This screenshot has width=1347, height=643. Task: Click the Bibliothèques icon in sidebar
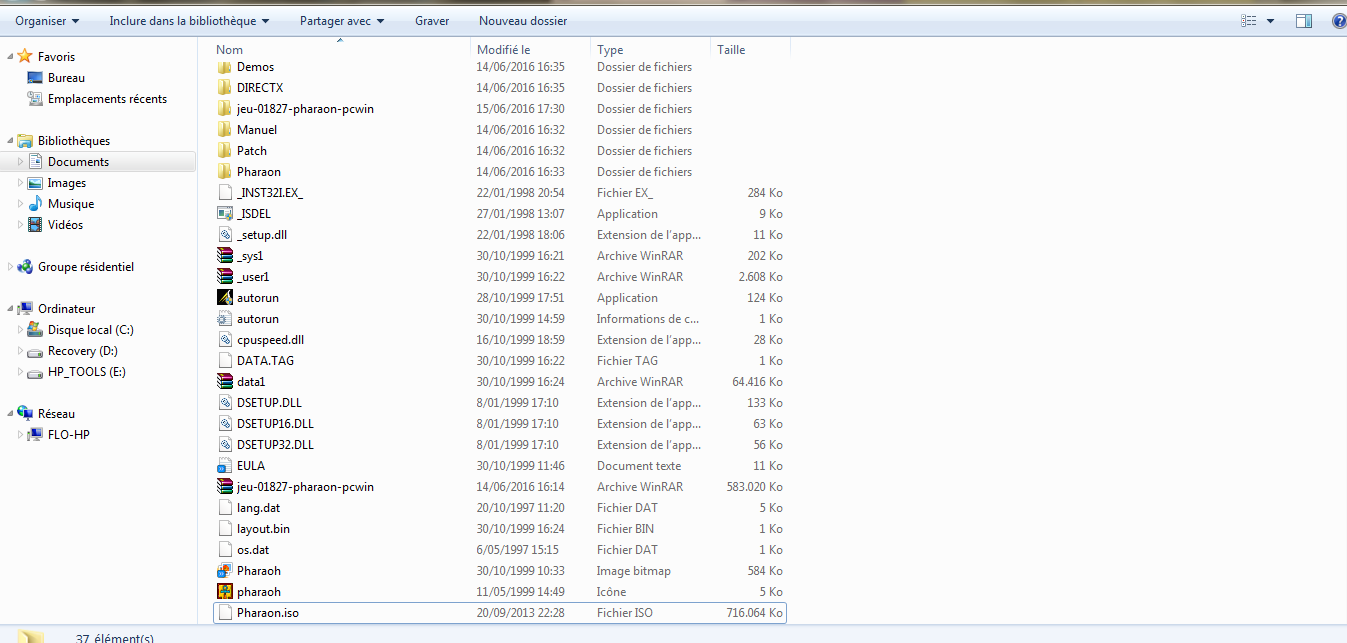pyautogui.click(x=25, y=141)
